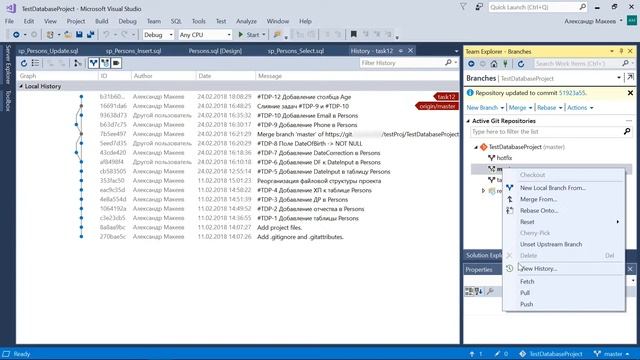Open the Start button dropdown arrow
Image resolution: width=640 pixels, height=360 pixels.
coord(264,35)
